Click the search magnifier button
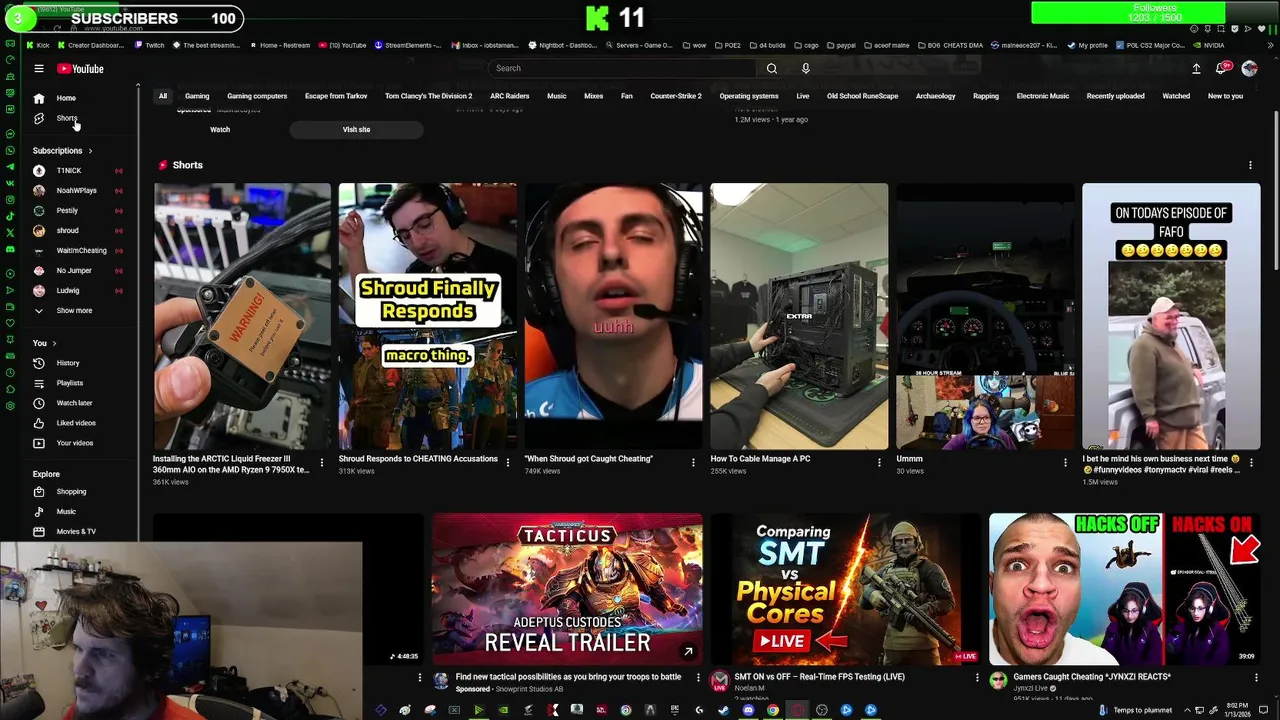 [771, 68]
